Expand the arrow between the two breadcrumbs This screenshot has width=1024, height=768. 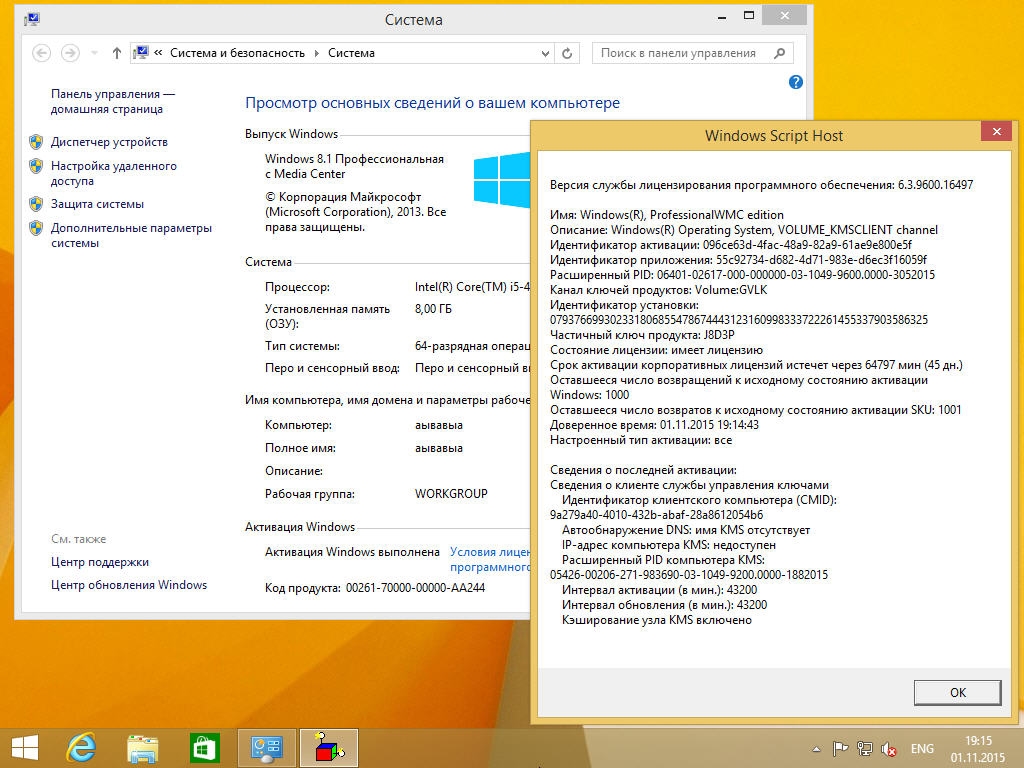pyautogui.click(x=317, y=53)
